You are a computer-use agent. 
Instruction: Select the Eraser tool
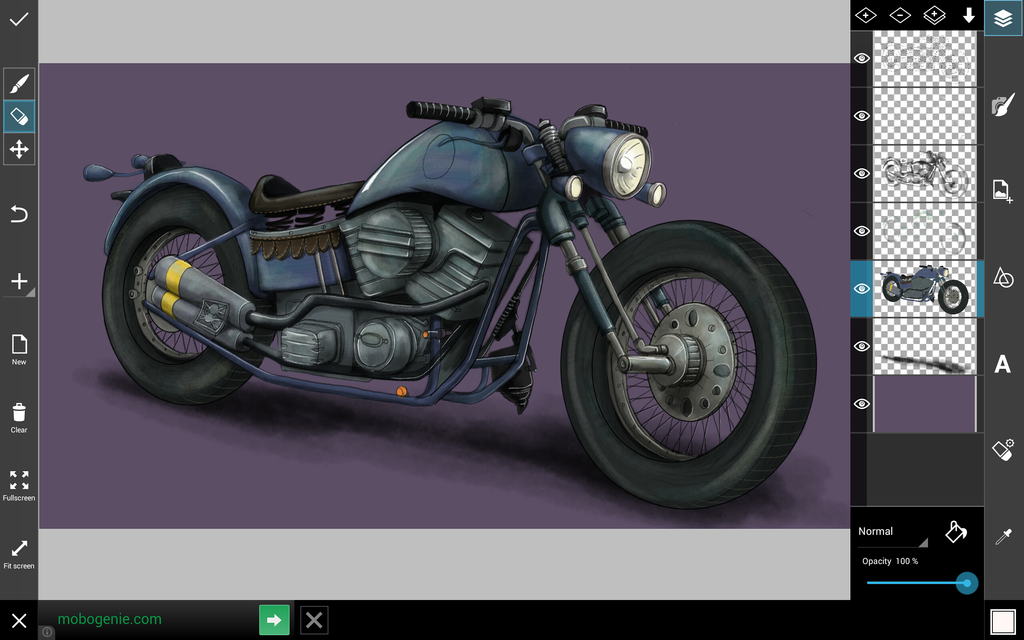coord(19,117)
